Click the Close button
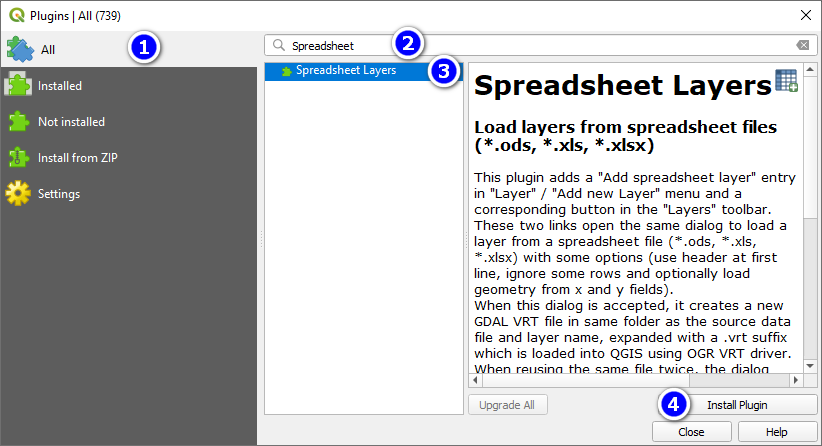822x446 pixels. [691, 432]
